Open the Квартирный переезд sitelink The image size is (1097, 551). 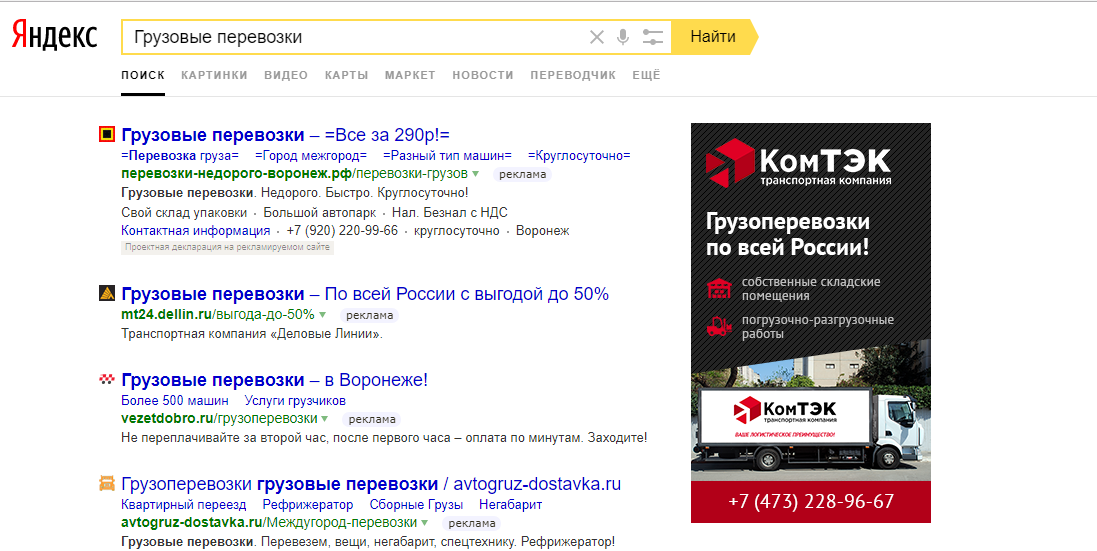[x=183, y=505]
